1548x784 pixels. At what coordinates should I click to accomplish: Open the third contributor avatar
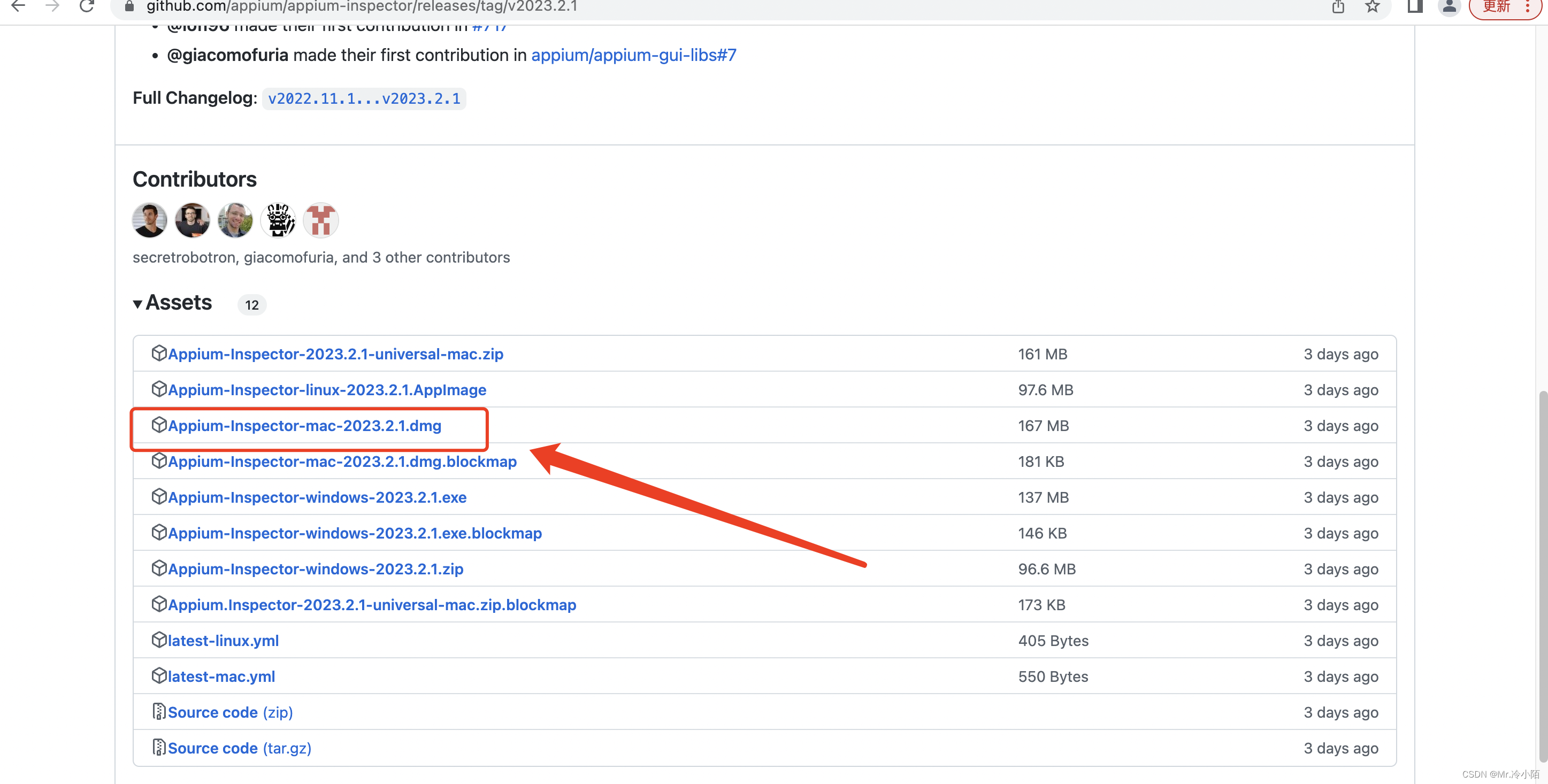[235, 220]
